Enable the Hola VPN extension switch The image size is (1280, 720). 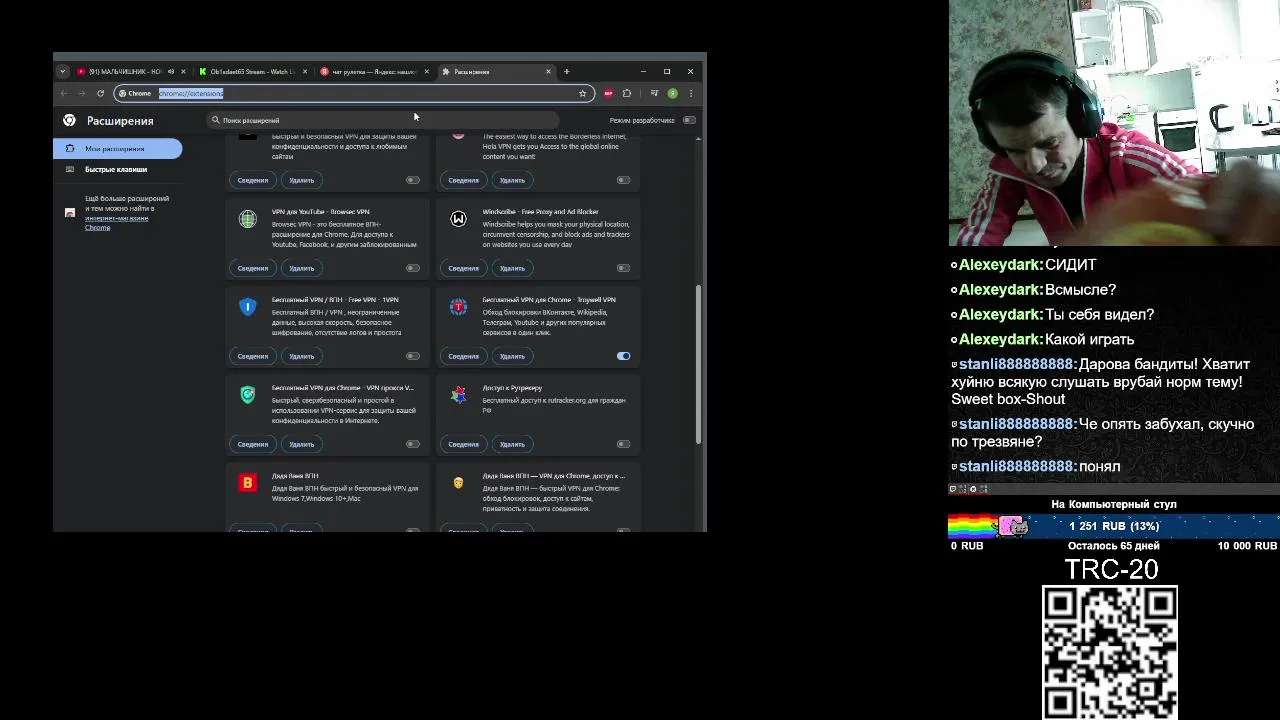623,180
